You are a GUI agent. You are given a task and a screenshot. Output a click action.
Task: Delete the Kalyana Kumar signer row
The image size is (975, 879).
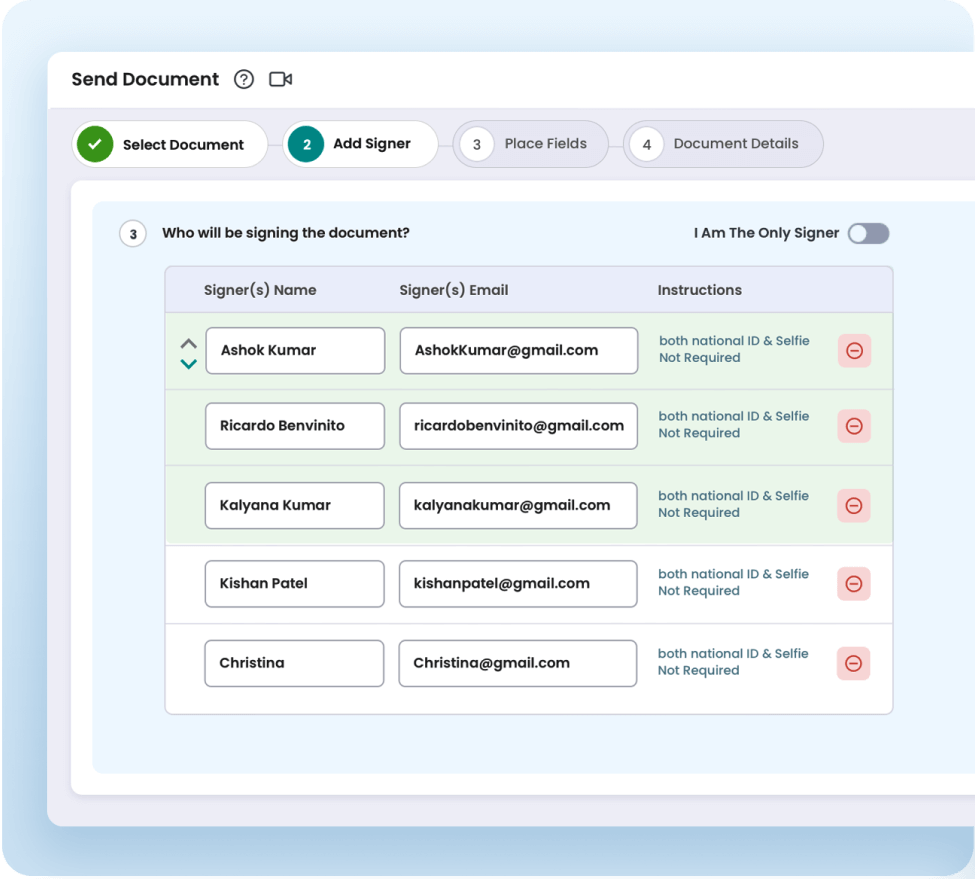[854, 506]
